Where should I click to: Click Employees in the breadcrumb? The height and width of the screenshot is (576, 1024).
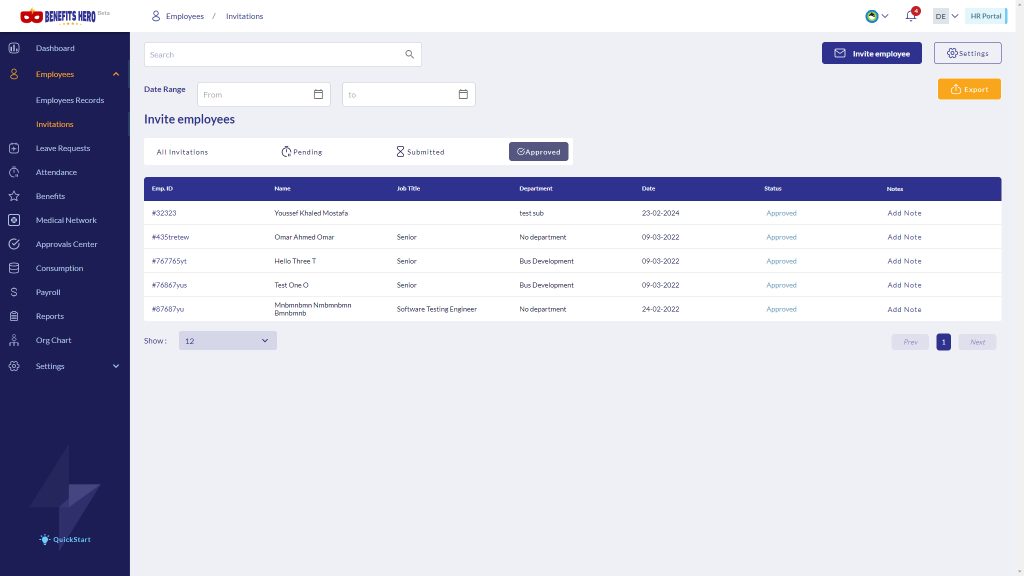tap(185, 16)
